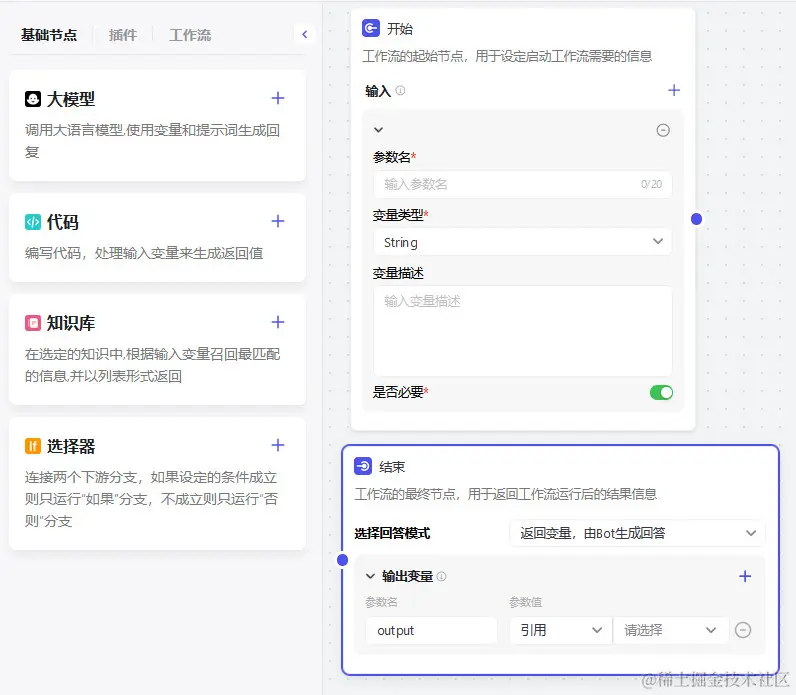Open the 选择回答模式 dropdown

(637, 533)
